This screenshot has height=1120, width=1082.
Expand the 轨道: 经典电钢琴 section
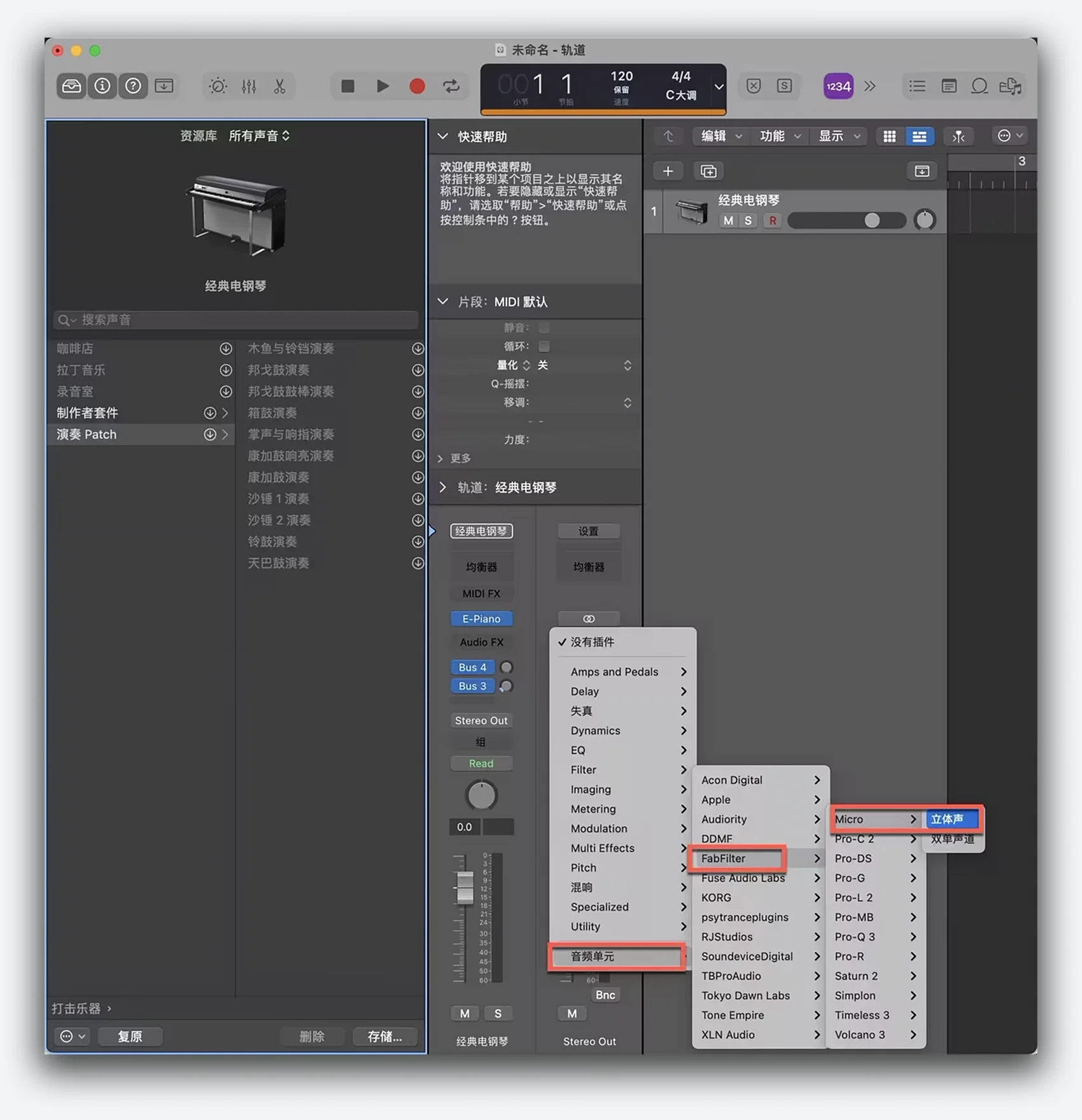pyautogui.click(x=443, y=487)
